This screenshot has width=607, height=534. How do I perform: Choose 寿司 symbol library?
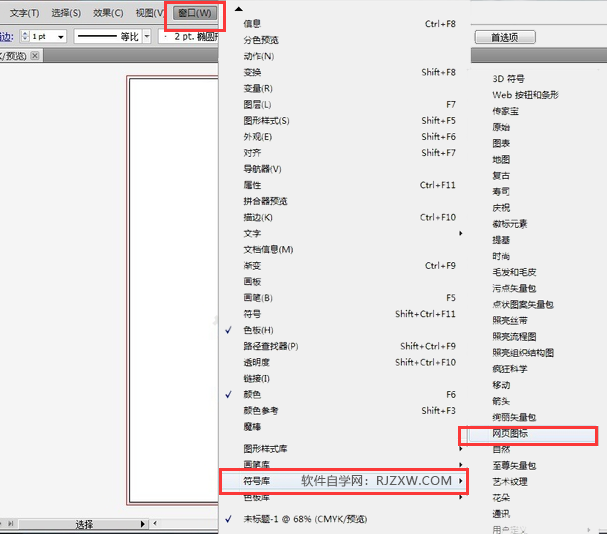click(501, 192)
